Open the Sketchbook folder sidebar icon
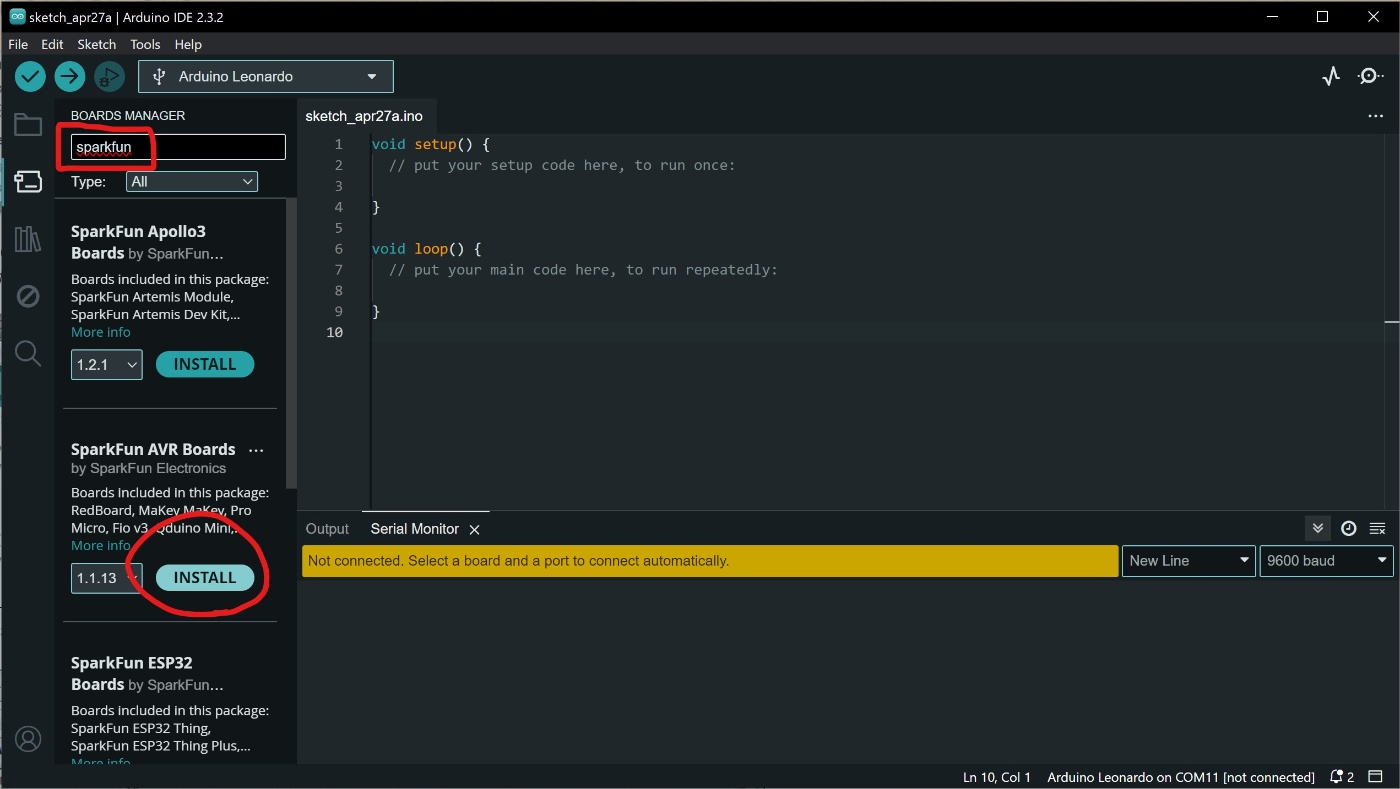This screenshot has width=1400, height=789. coord(28,125)
